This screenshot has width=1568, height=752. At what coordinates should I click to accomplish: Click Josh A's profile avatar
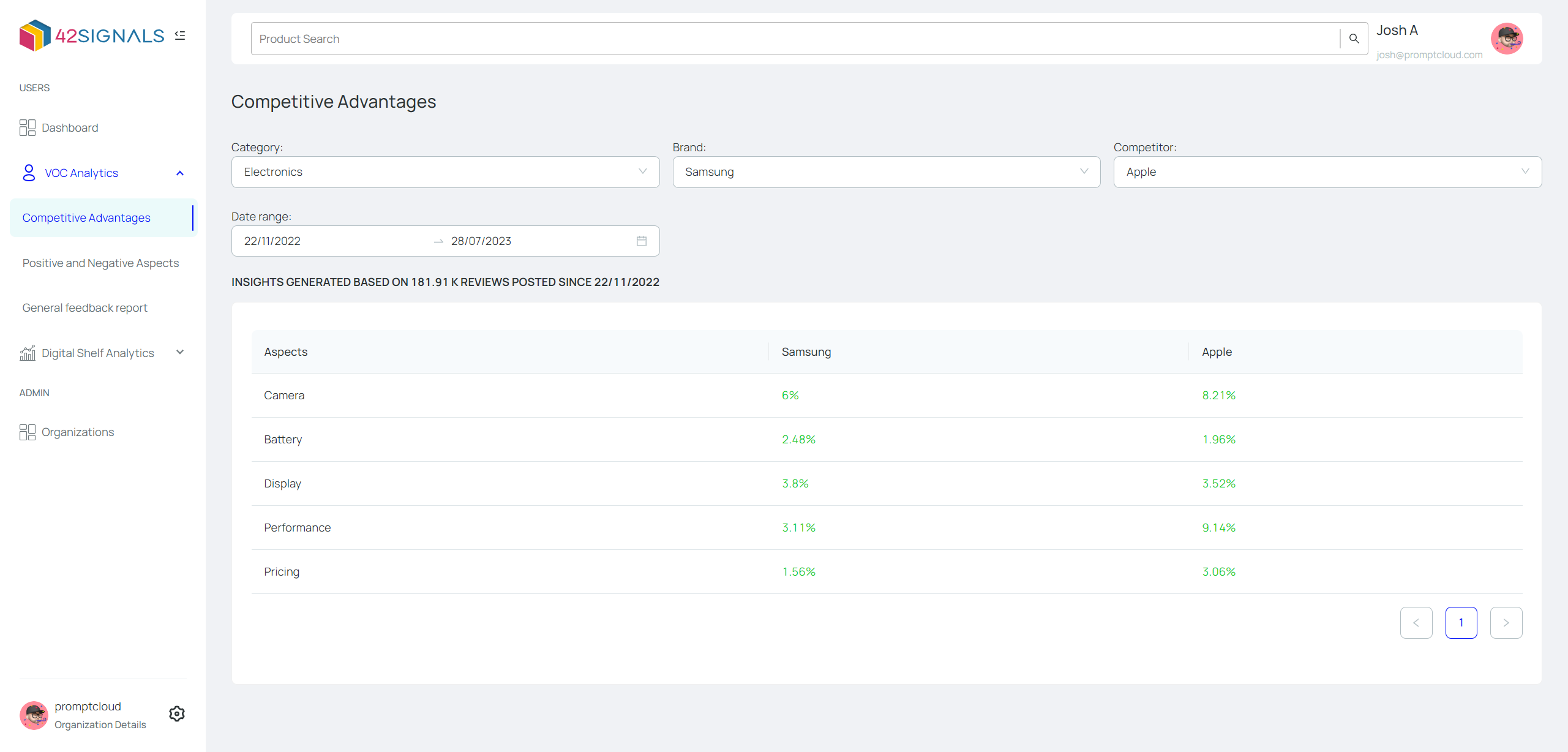[x=1507, y=38]
